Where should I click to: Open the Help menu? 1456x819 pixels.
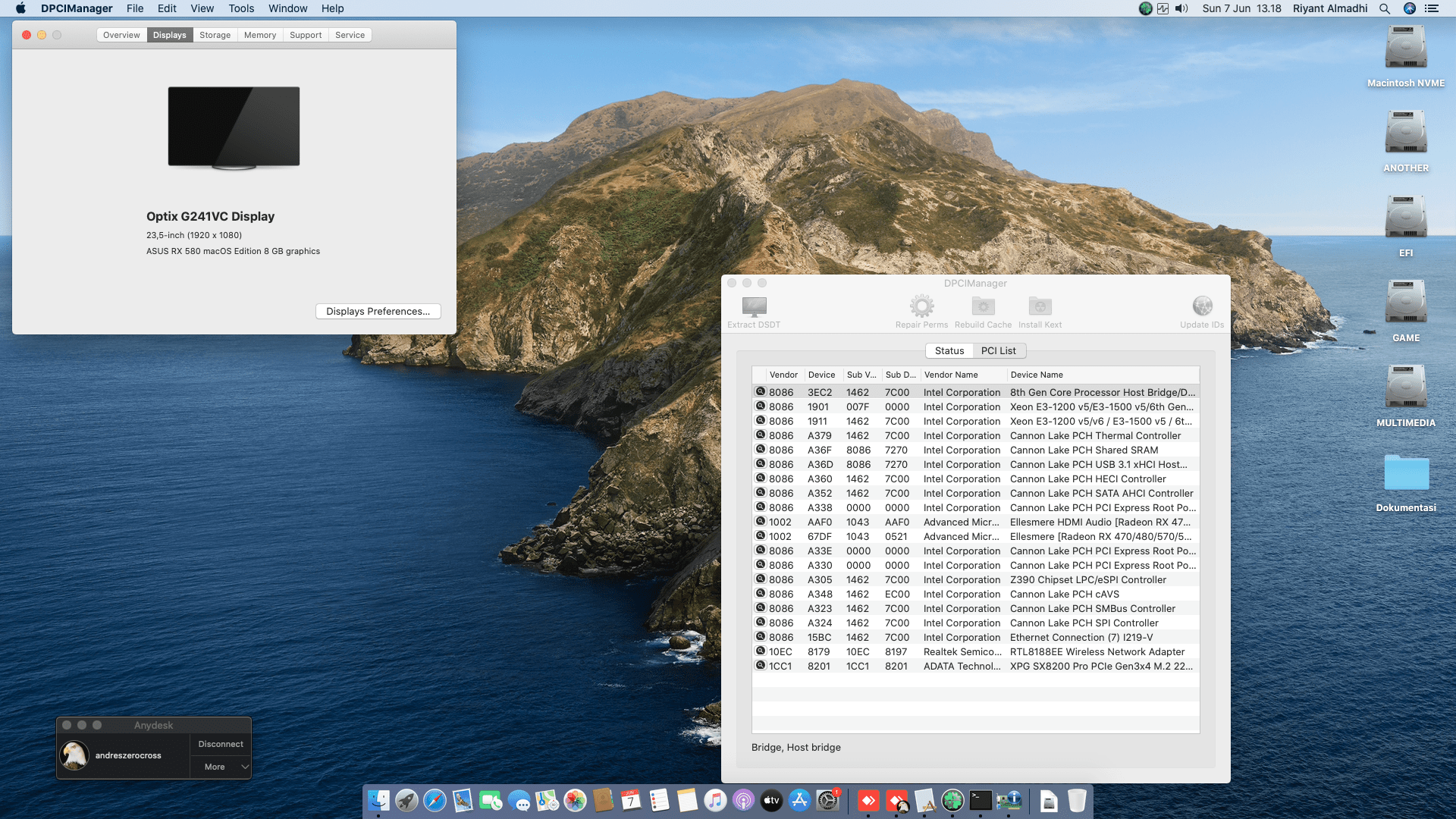point(332,8)
